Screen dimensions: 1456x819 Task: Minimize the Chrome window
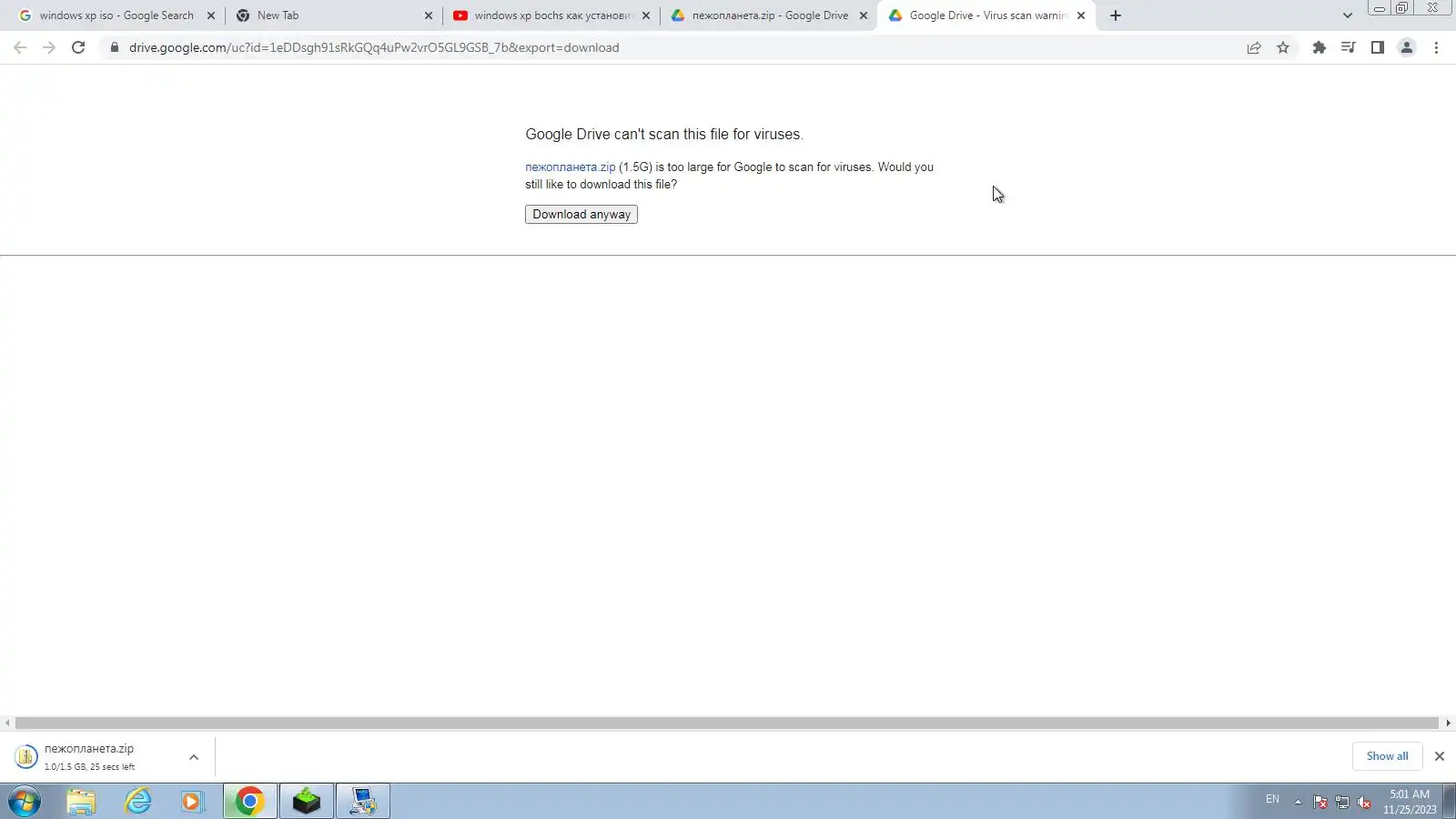[x=1380, y=8]
